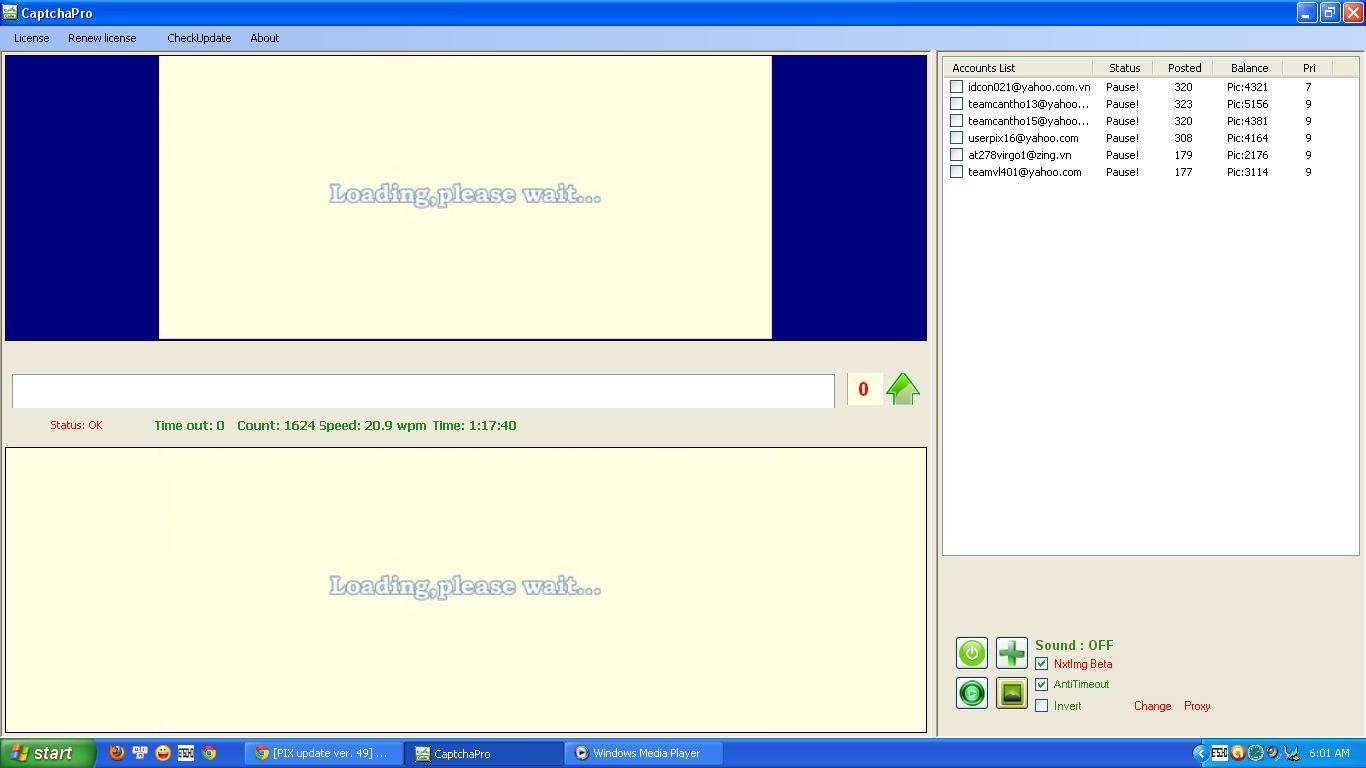1366x768 pixels.
Task: Open the Renew license menu
Action: (x=102, y=38)
